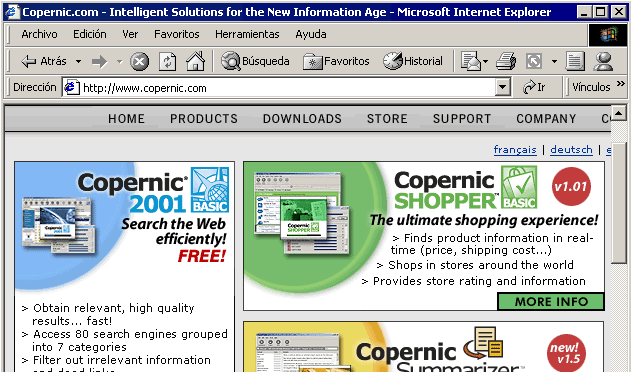Open the Favoritos menu in menu bar
This screenshot has width=631, height=372.
point(177,34)
